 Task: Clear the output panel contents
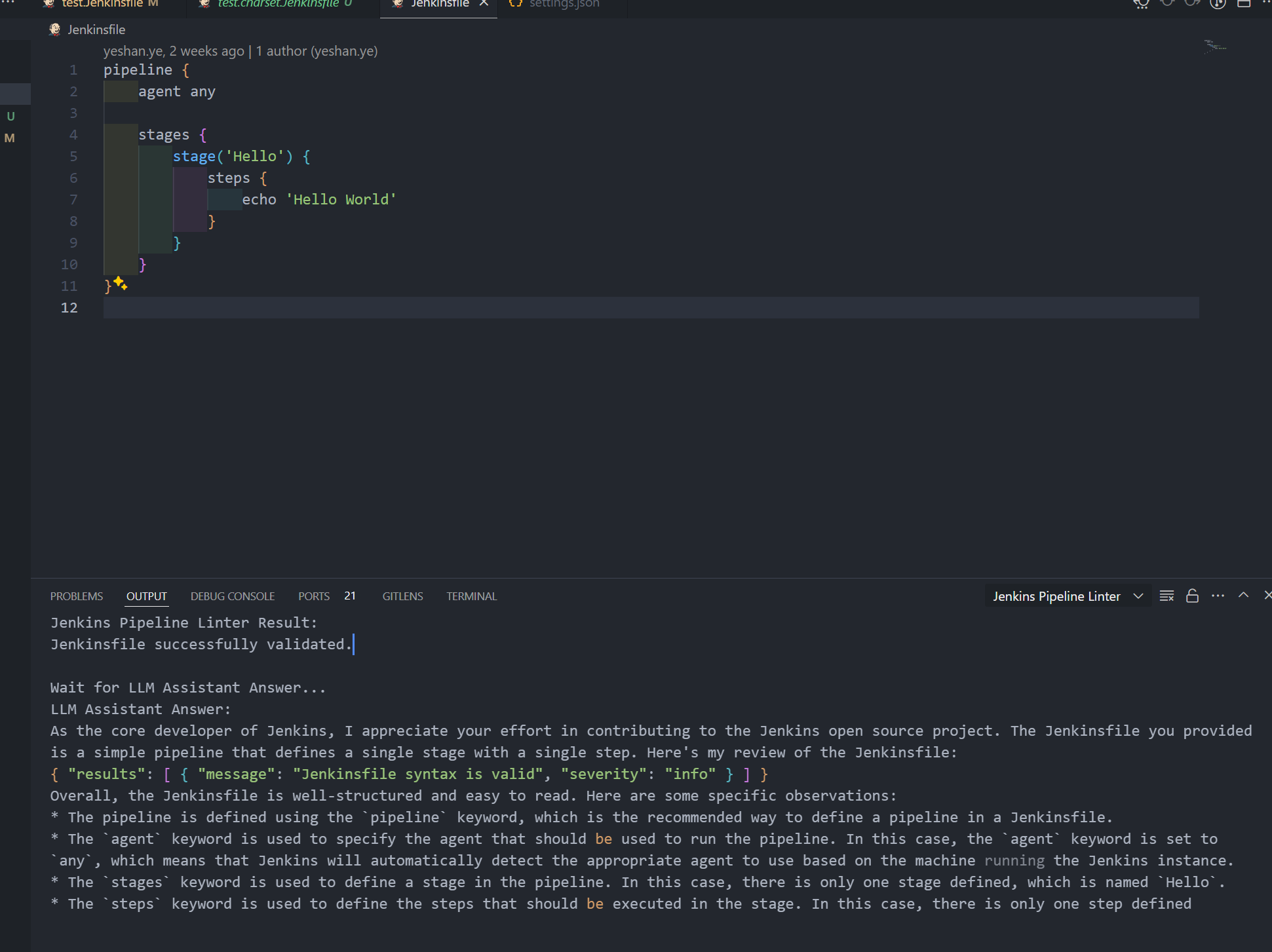[1166, 596]
